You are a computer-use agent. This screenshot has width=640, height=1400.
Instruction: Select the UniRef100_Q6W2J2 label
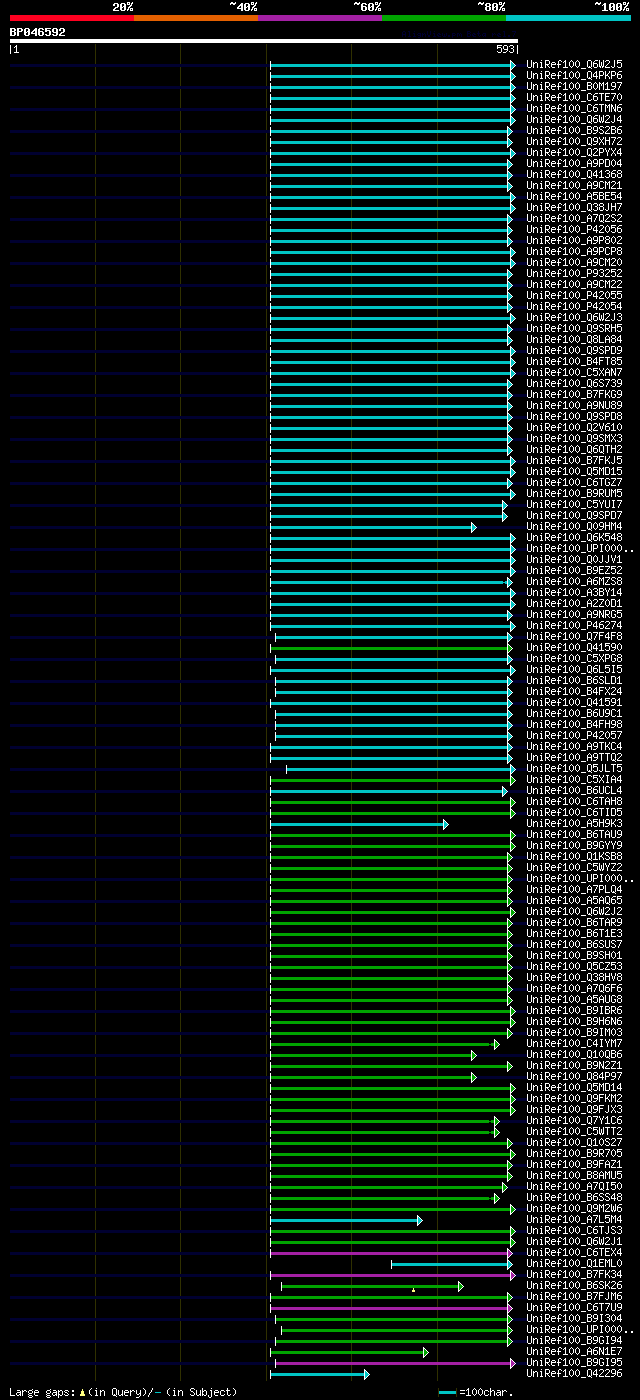pyautogui.click(x=574, y=911)
